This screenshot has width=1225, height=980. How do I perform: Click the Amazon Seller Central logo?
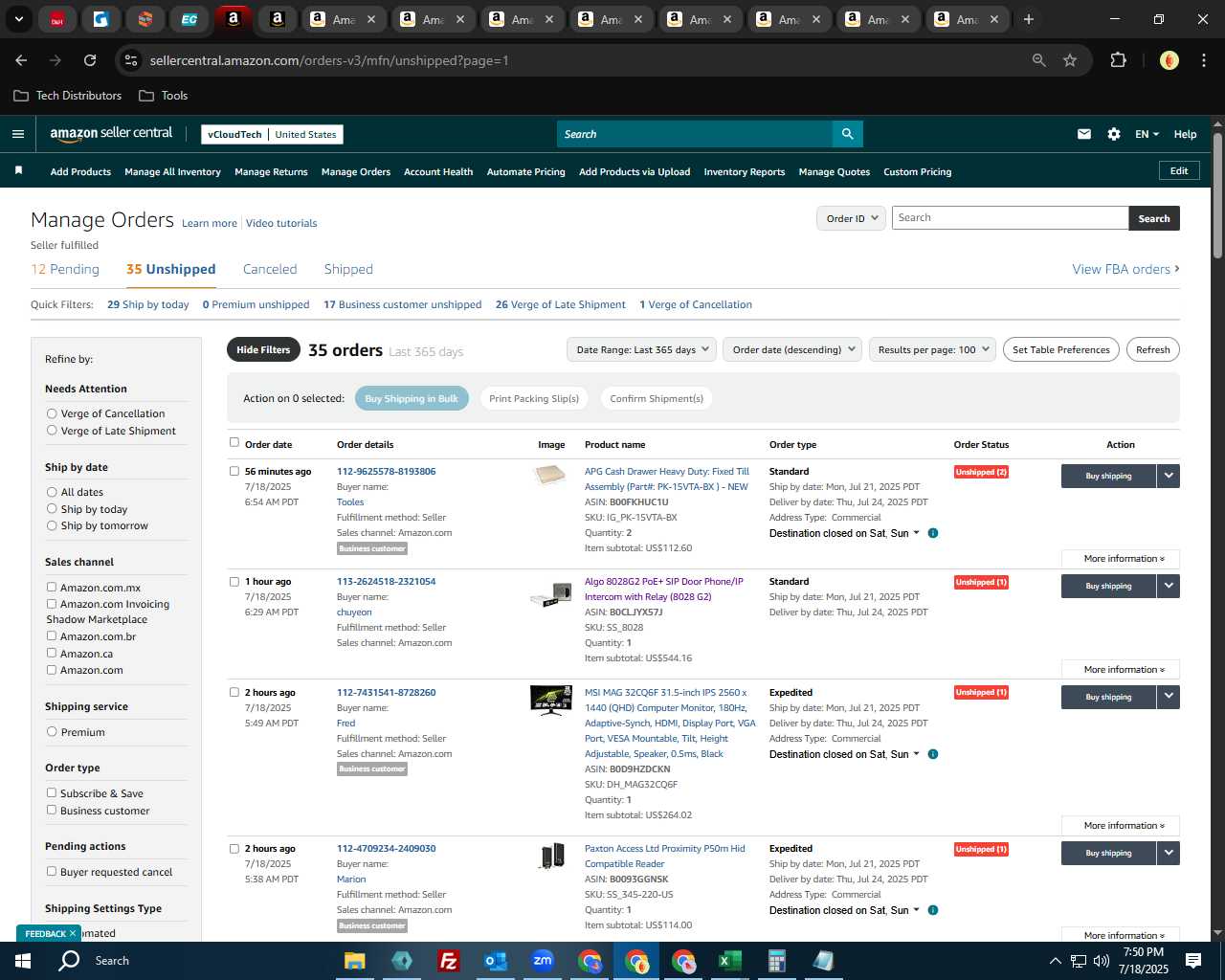pos(111,134)
